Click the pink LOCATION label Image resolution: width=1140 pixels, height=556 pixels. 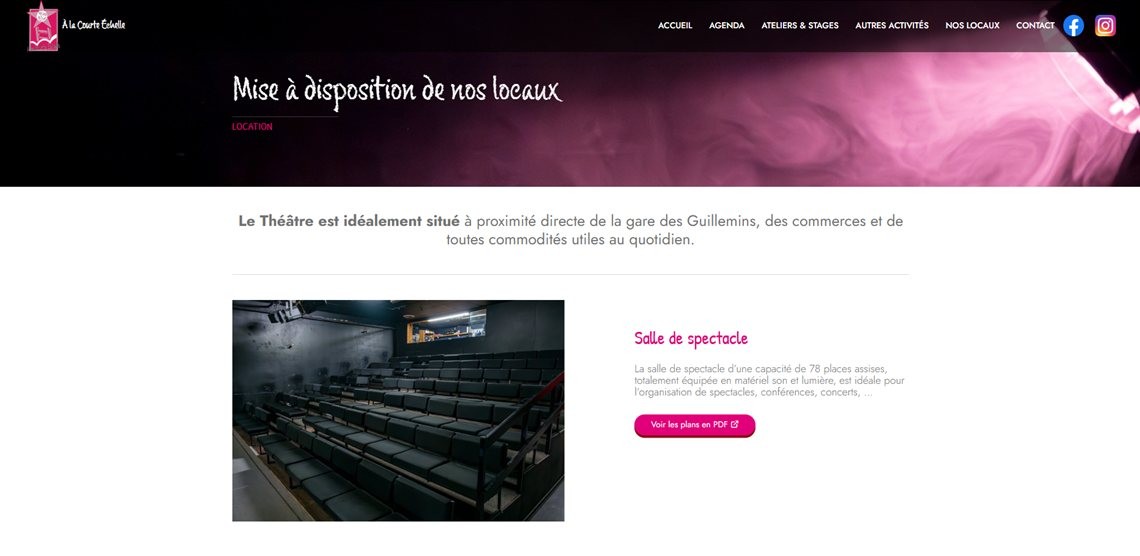point(252,126)
